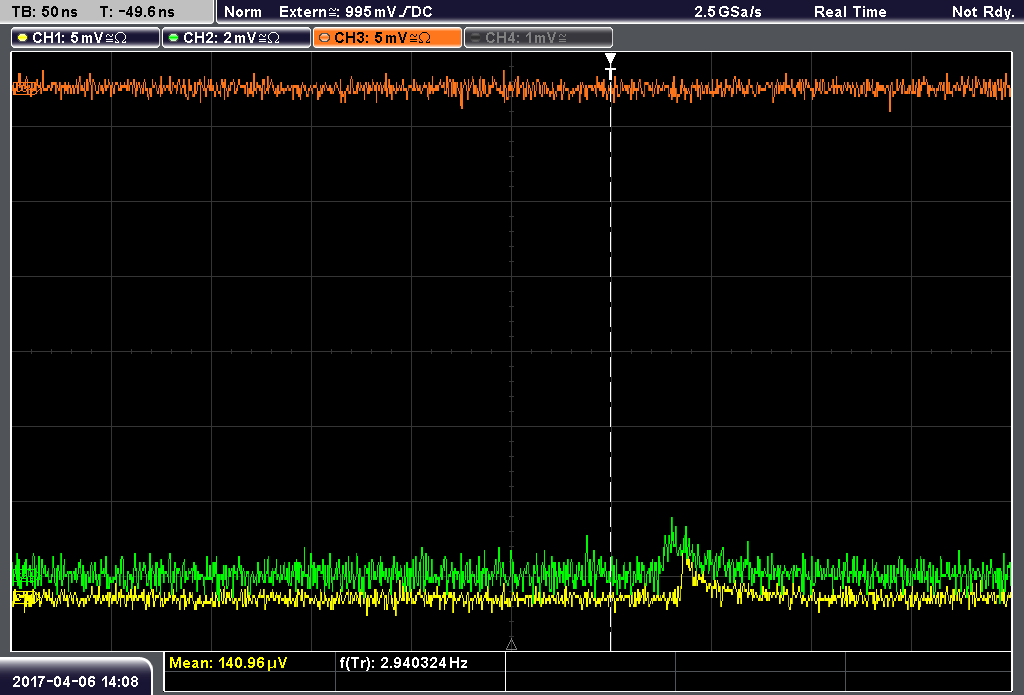Click the Extern 995 mV DC trigger source
Viewport: 1024px width, 695px height.
pos(355,12)
